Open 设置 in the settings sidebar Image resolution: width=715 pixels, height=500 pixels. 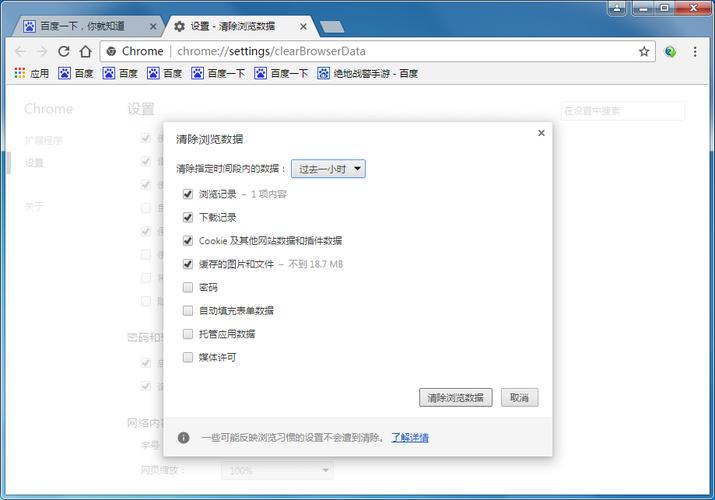pyautogui.click(x=34, y=163)
